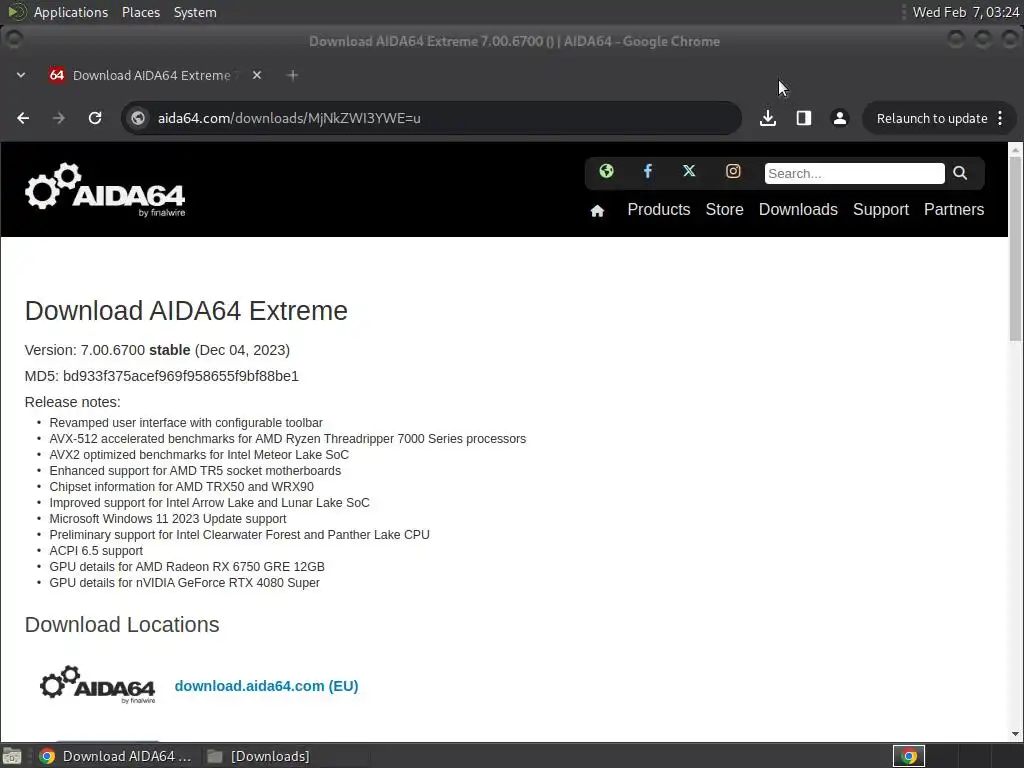This screenshot has height=768, width=1024.
Task: Open the Places system menu
Action: [x=141, y=12]
